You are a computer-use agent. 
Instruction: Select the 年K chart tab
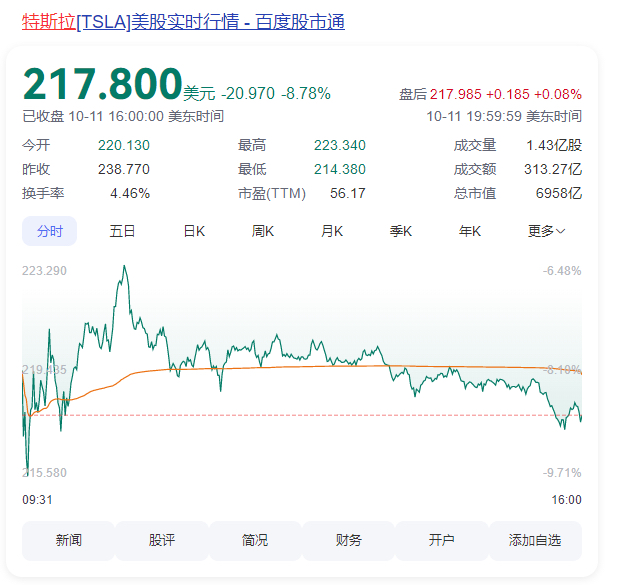coord(470,231)
